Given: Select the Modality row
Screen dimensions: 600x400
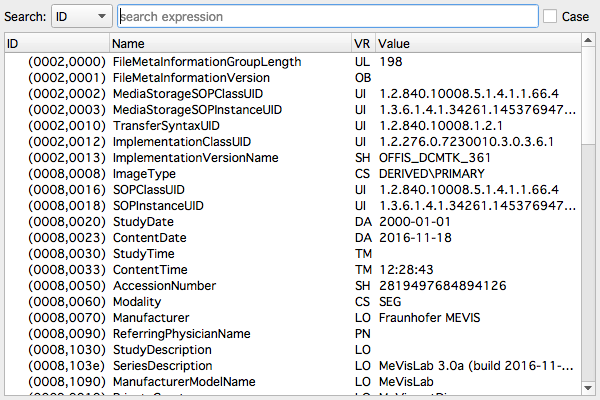Looking at the screenshot, I should pyautogui.click(x=141, y=302).
